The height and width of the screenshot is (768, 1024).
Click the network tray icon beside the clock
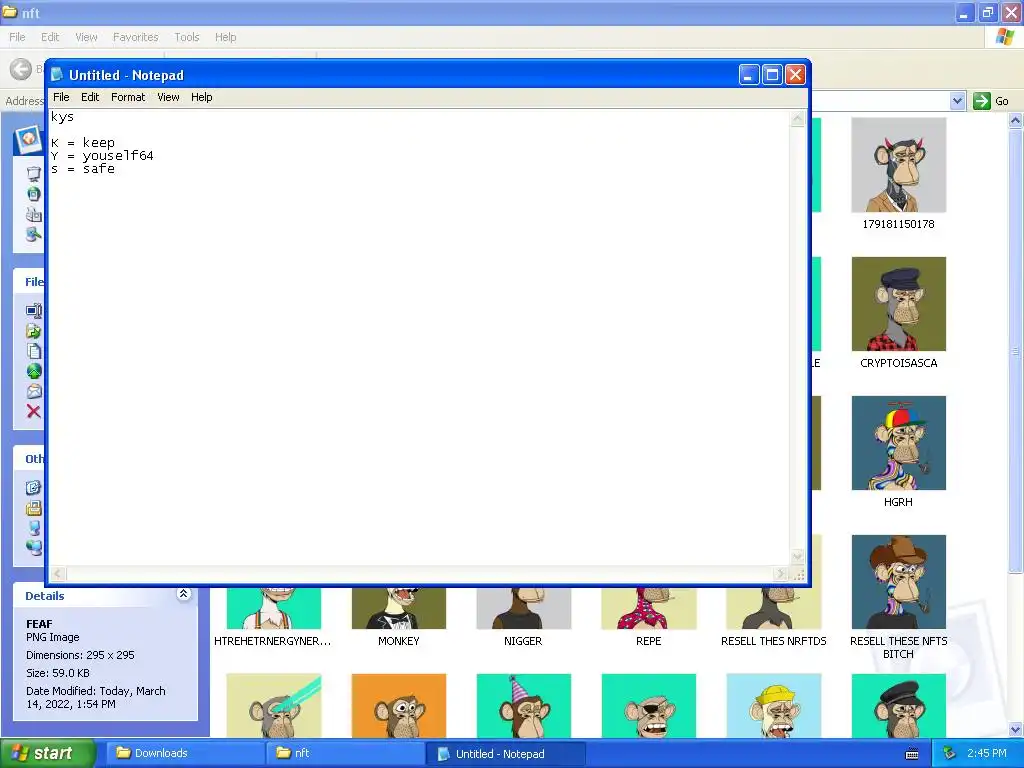coord(950,754)
